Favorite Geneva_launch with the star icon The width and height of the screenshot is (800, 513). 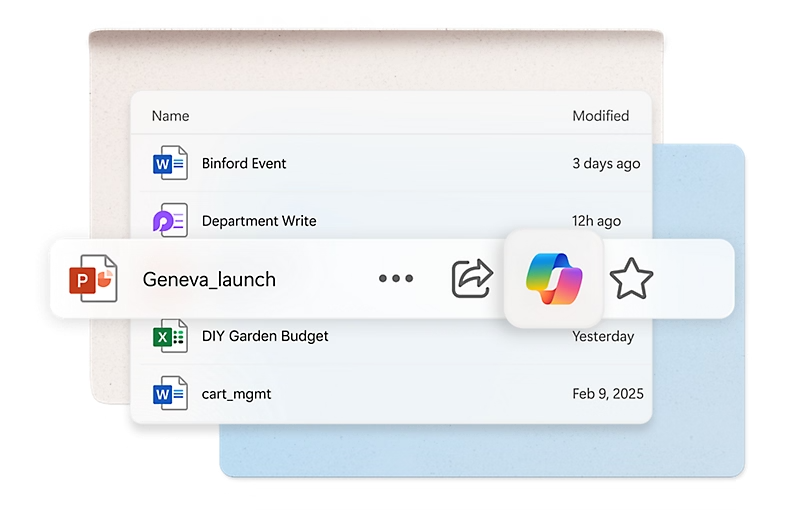(x=631, y=279)
